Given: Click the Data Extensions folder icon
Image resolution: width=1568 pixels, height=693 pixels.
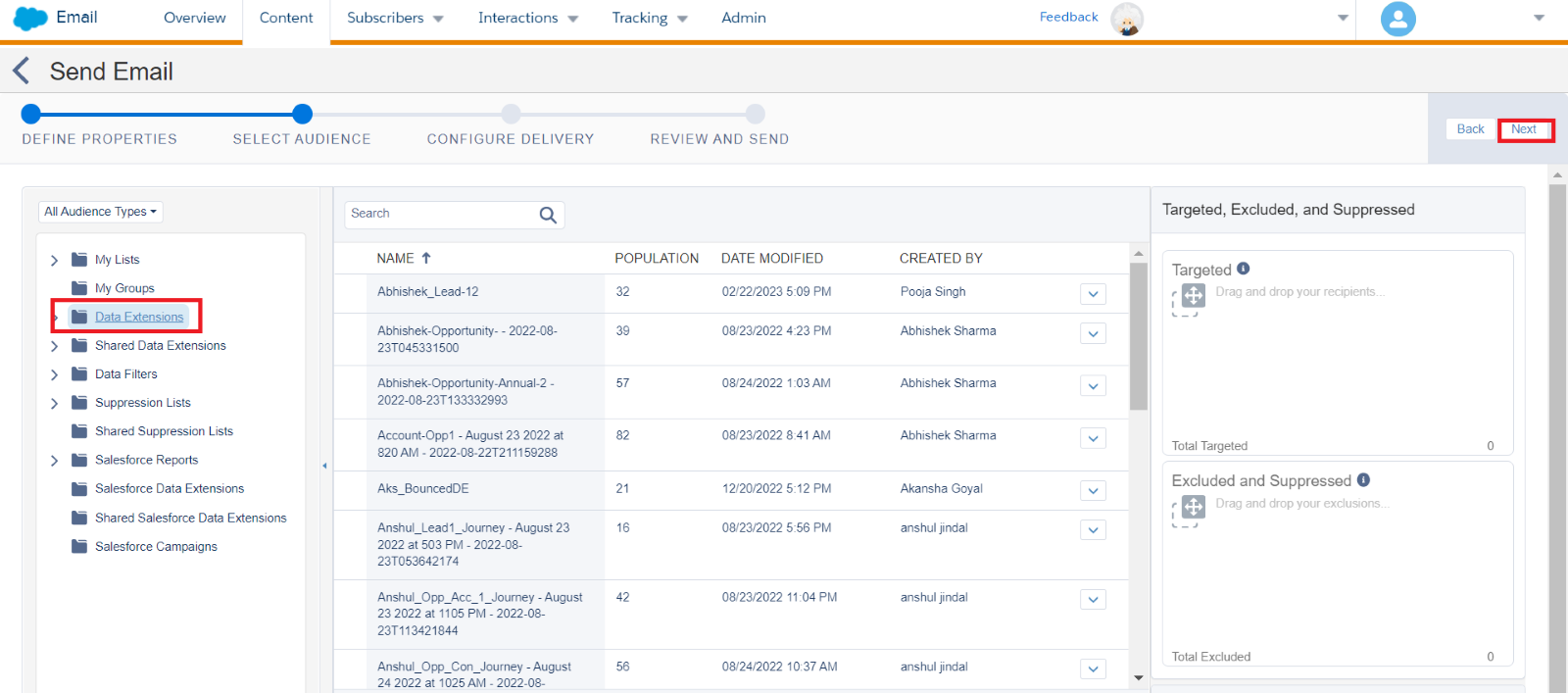Looking at the screenshot, I should coord(79,317).
